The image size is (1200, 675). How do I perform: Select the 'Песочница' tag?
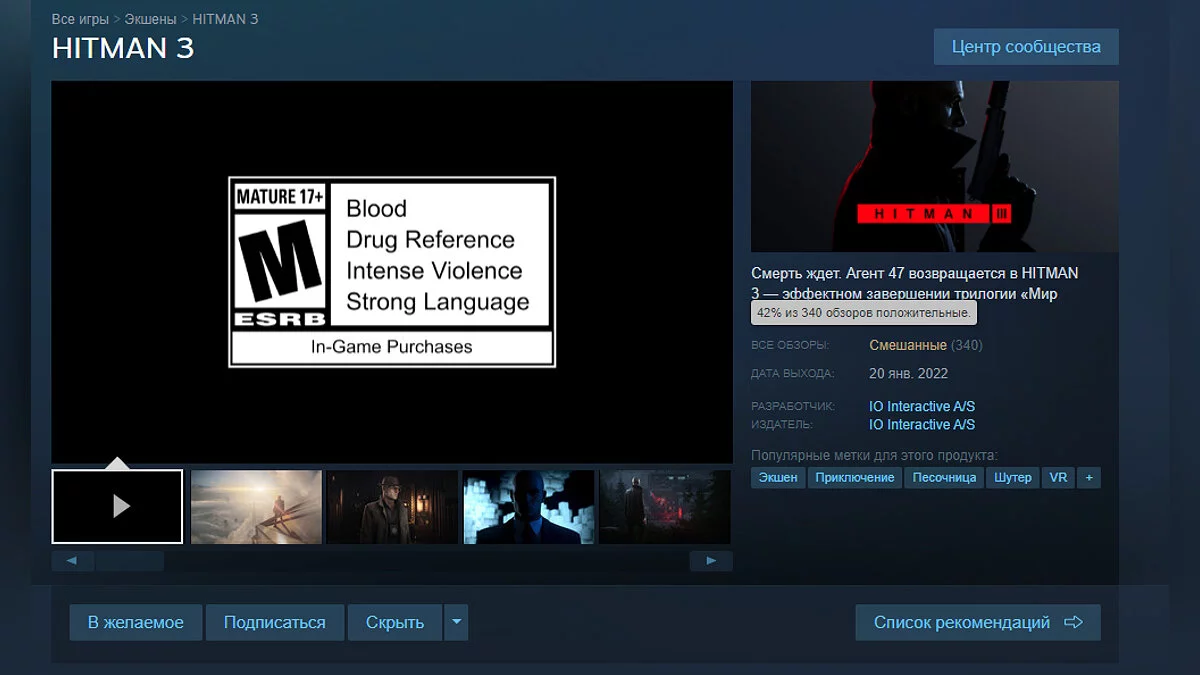coord(944,478)
